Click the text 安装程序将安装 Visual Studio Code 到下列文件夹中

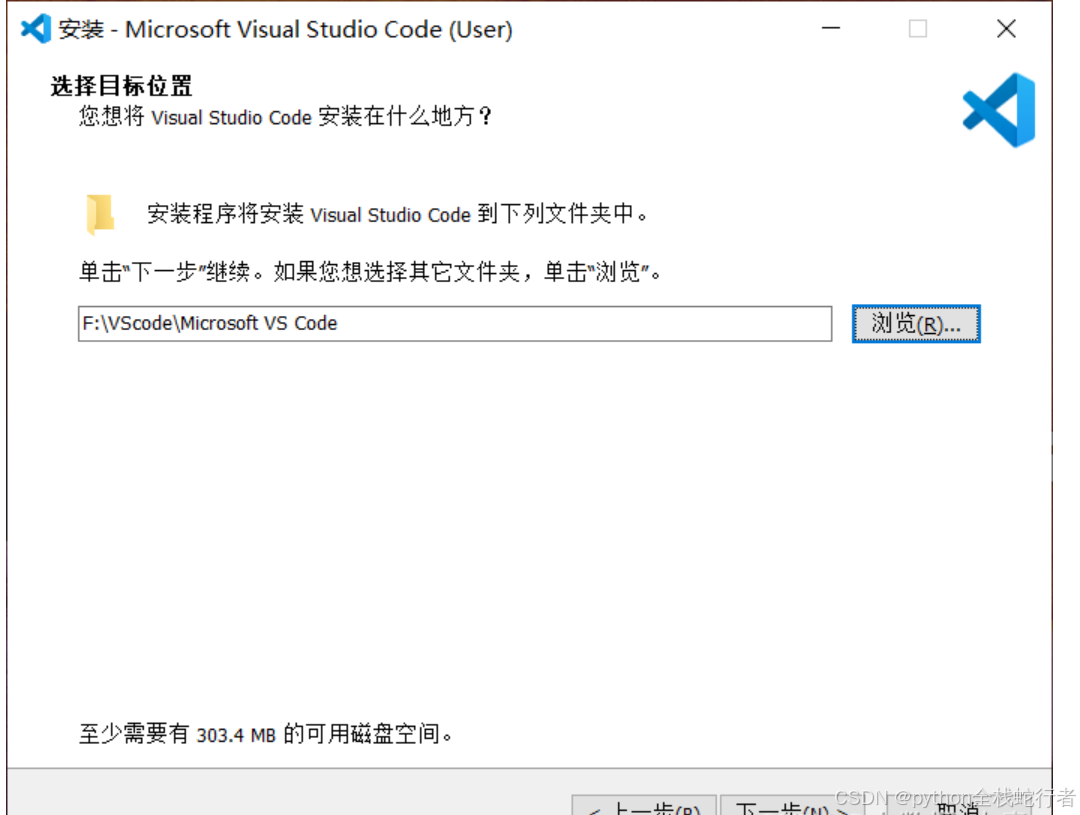point(397,214)
